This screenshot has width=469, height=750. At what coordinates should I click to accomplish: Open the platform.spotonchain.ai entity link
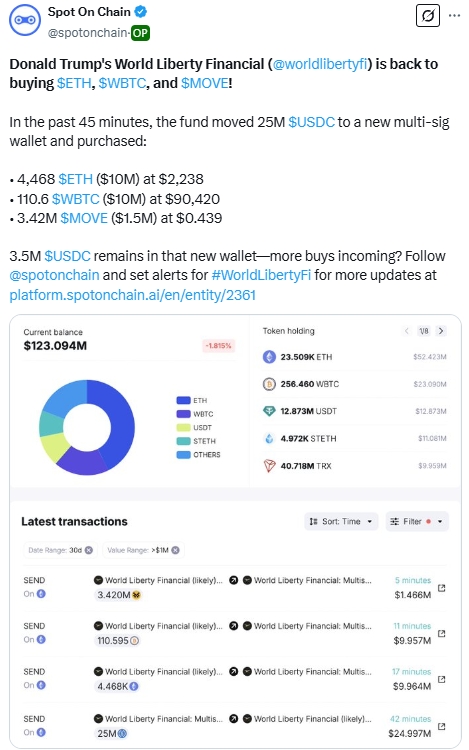(x=132, y=295)
